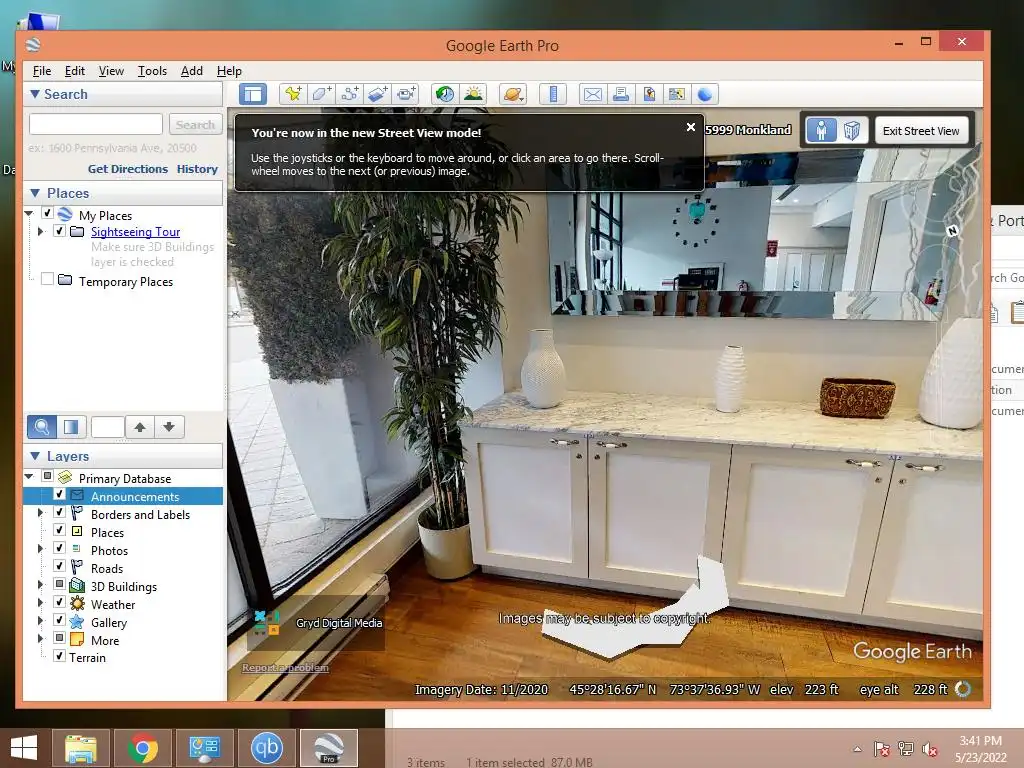Open search History link
Screen dimensions: 1024x768
click(197, 168)
